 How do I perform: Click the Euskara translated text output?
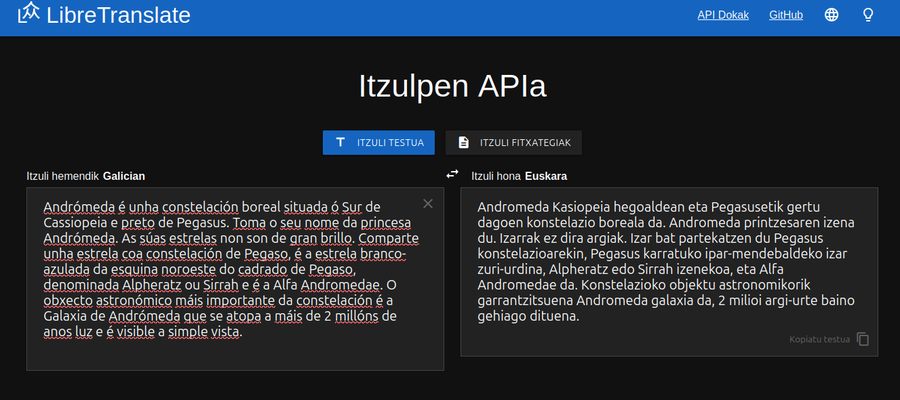coord(669,272)
